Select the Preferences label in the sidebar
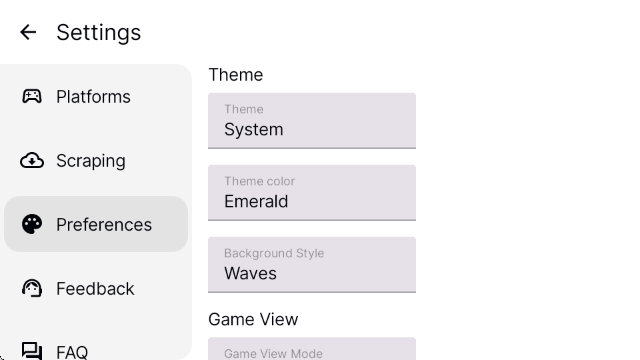This screenshot has width=640, height=360. point(104,224)
